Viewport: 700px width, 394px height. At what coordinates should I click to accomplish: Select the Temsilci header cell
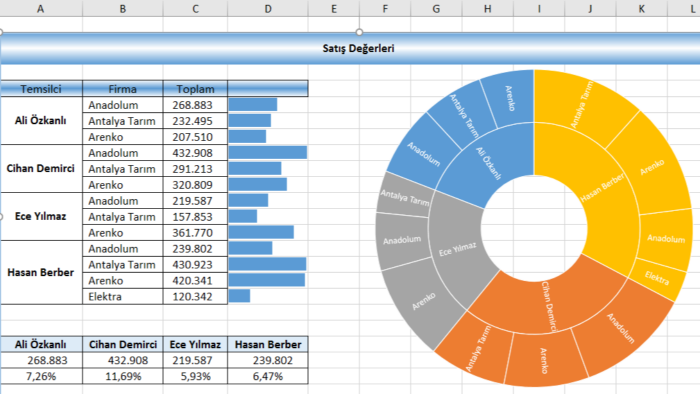[x=41, y=89]
